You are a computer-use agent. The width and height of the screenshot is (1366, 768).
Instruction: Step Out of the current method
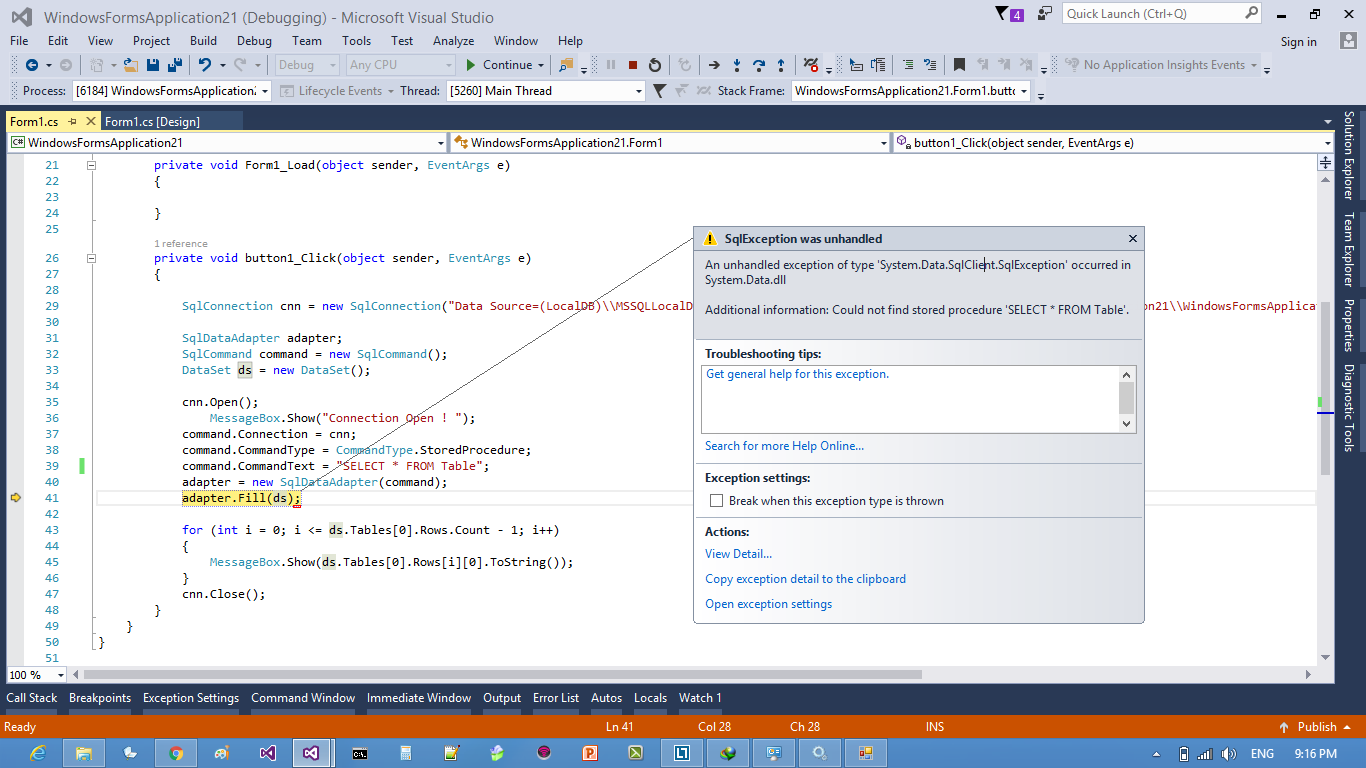[x=781, y=65]
